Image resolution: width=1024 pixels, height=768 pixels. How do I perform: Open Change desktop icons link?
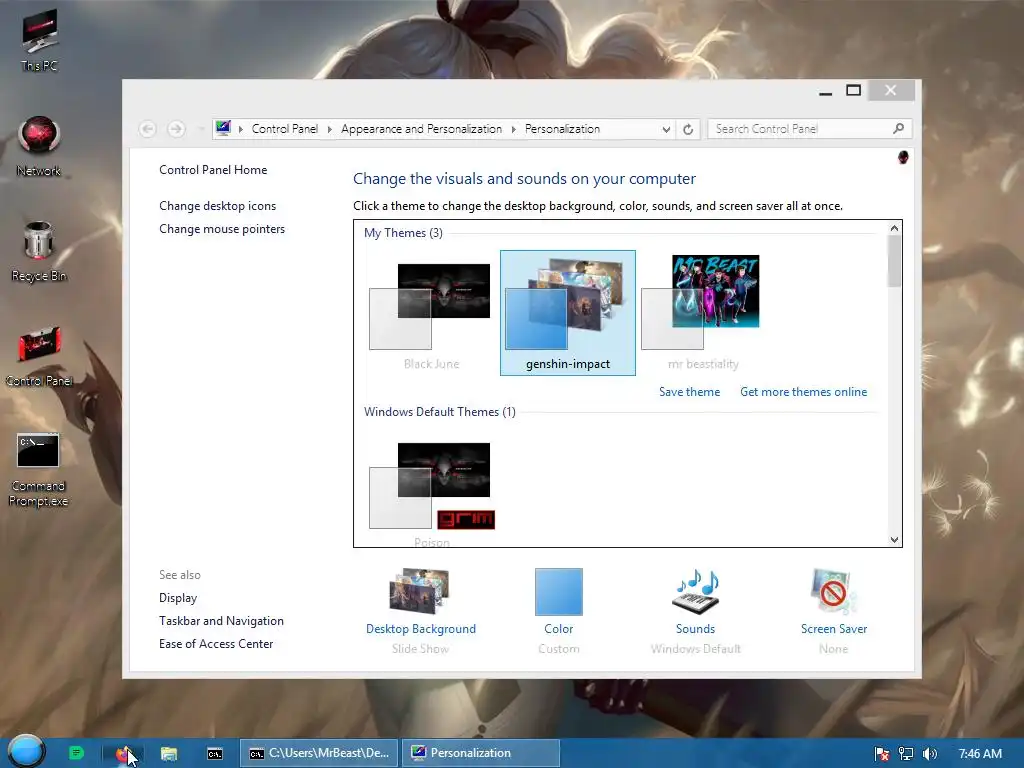(x=217, y=206)
